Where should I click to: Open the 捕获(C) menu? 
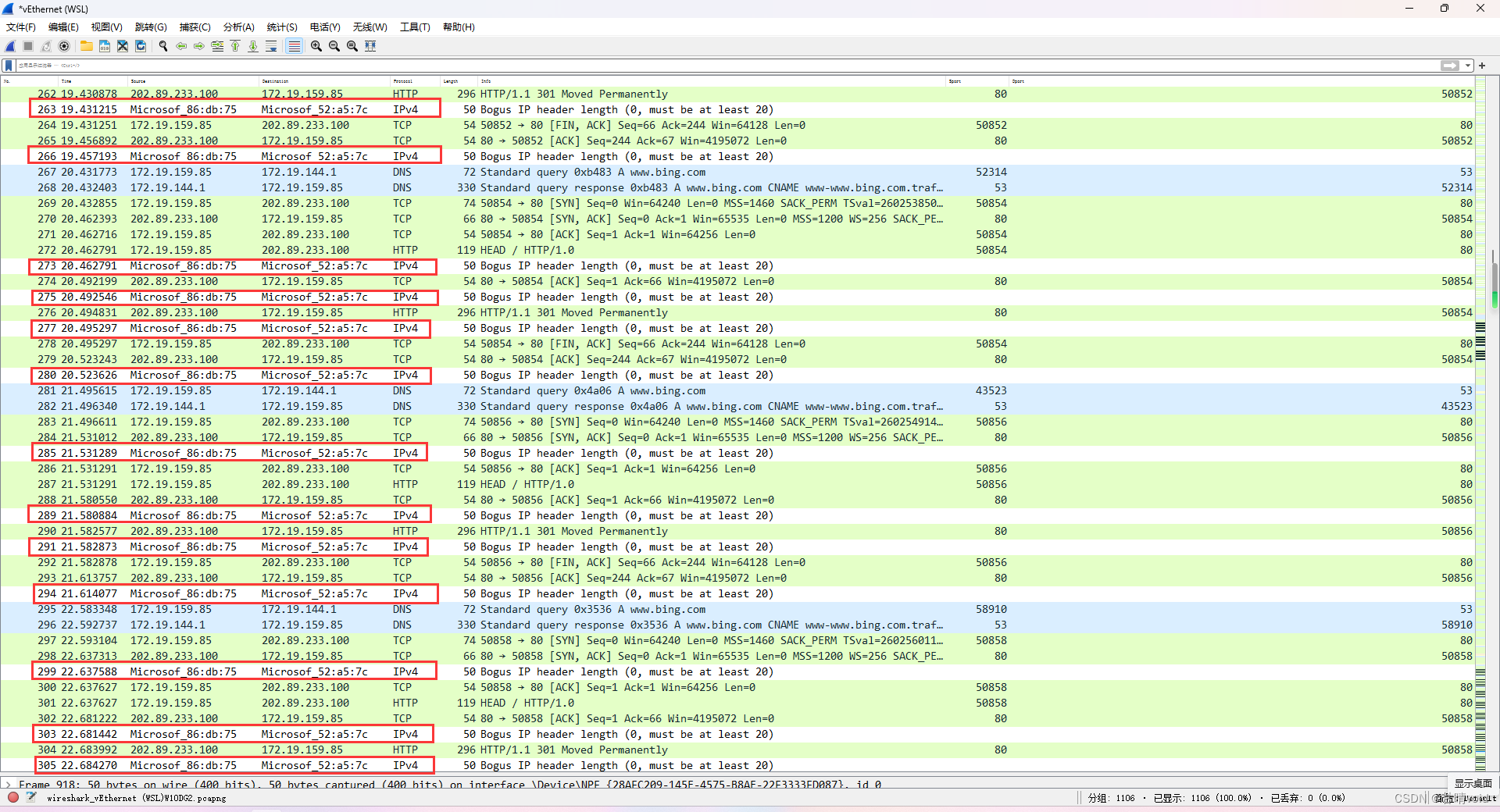[x=195, y=27]
